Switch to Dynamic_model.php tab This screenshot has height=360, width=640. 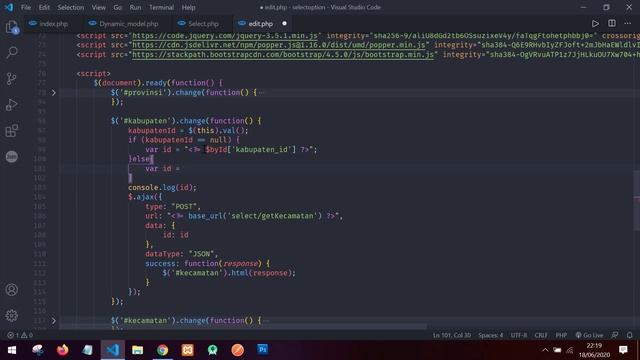point(128,24)
